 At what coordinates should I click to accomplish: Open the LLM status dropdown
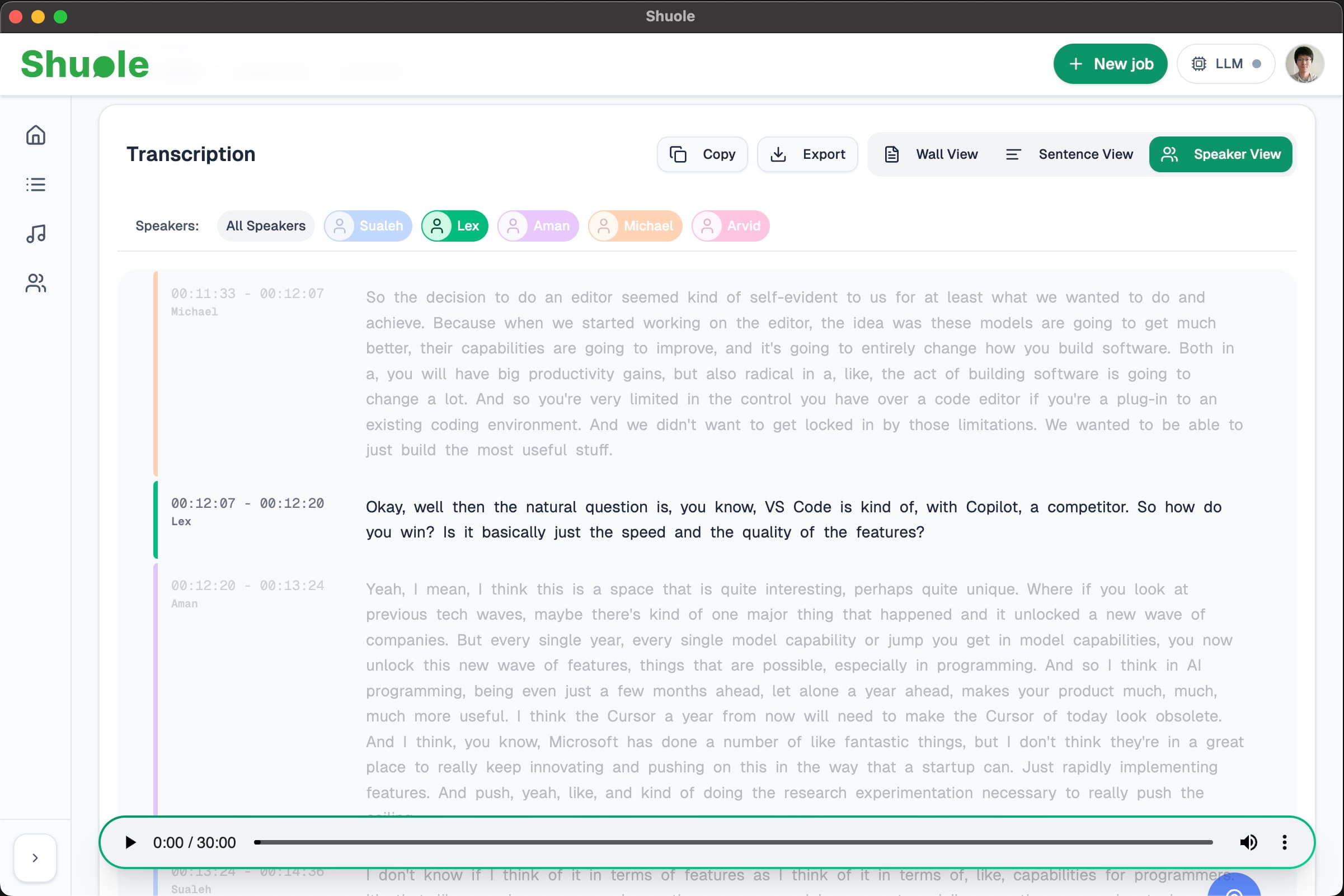pyautogui.click(x=1226, y=63)
